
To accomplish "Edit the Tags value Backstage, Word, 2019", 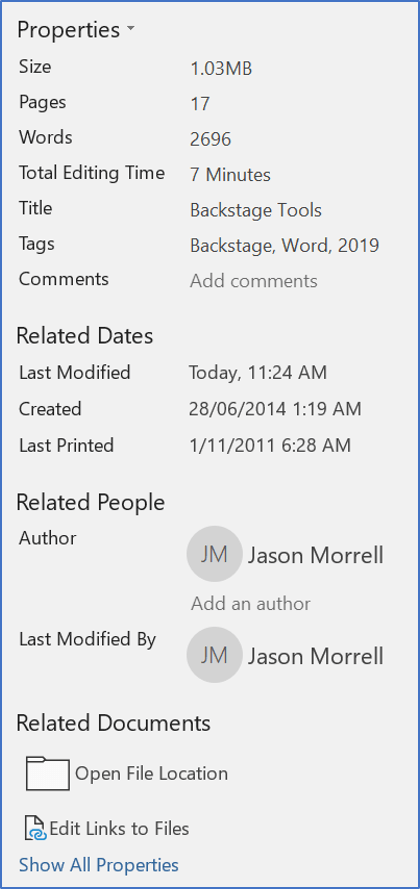I will [285, 245].
